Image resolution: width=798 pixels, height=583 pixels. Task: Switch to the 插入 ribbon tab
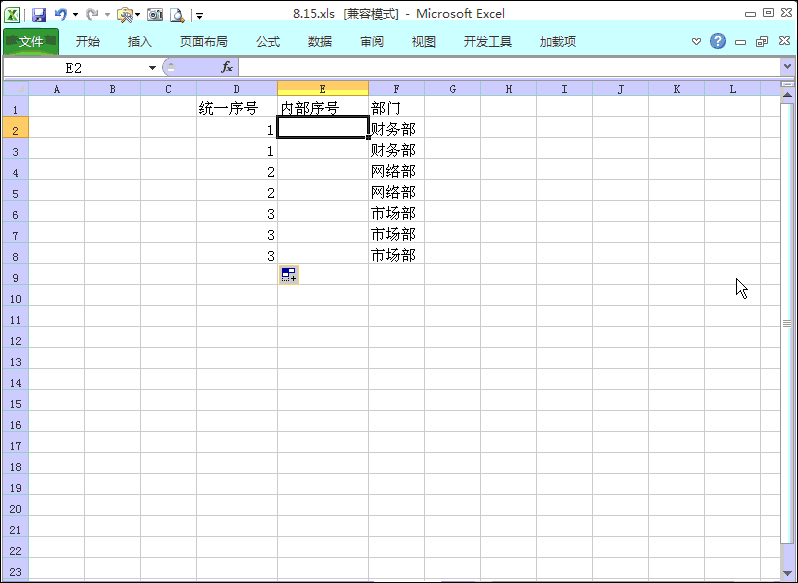139,42
